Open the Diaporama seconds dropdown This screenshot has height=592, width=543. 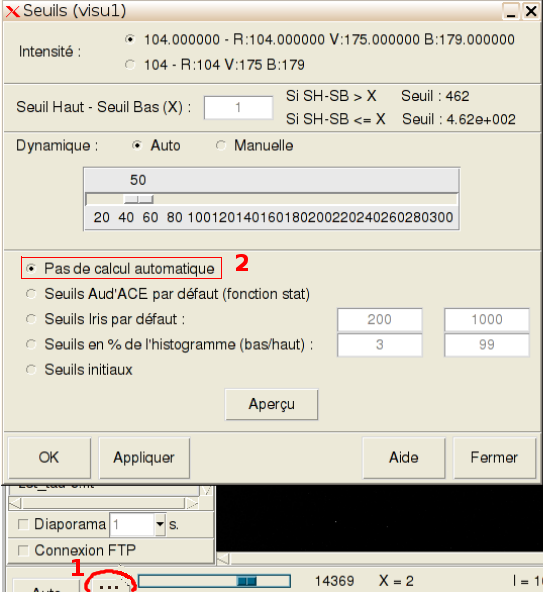tap(160, 524)
